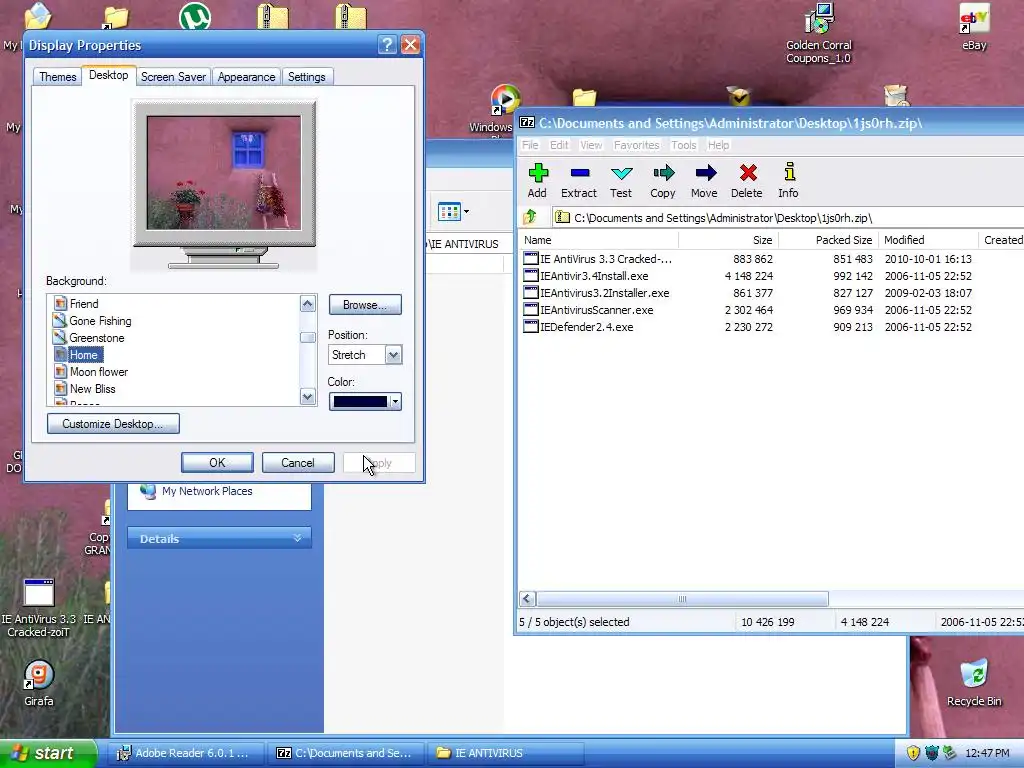This screenshot has height=768, width=1024.
Task: Select the Recycle Bin desktop icon
Action: pyautogui.click(x=974, y=683)
